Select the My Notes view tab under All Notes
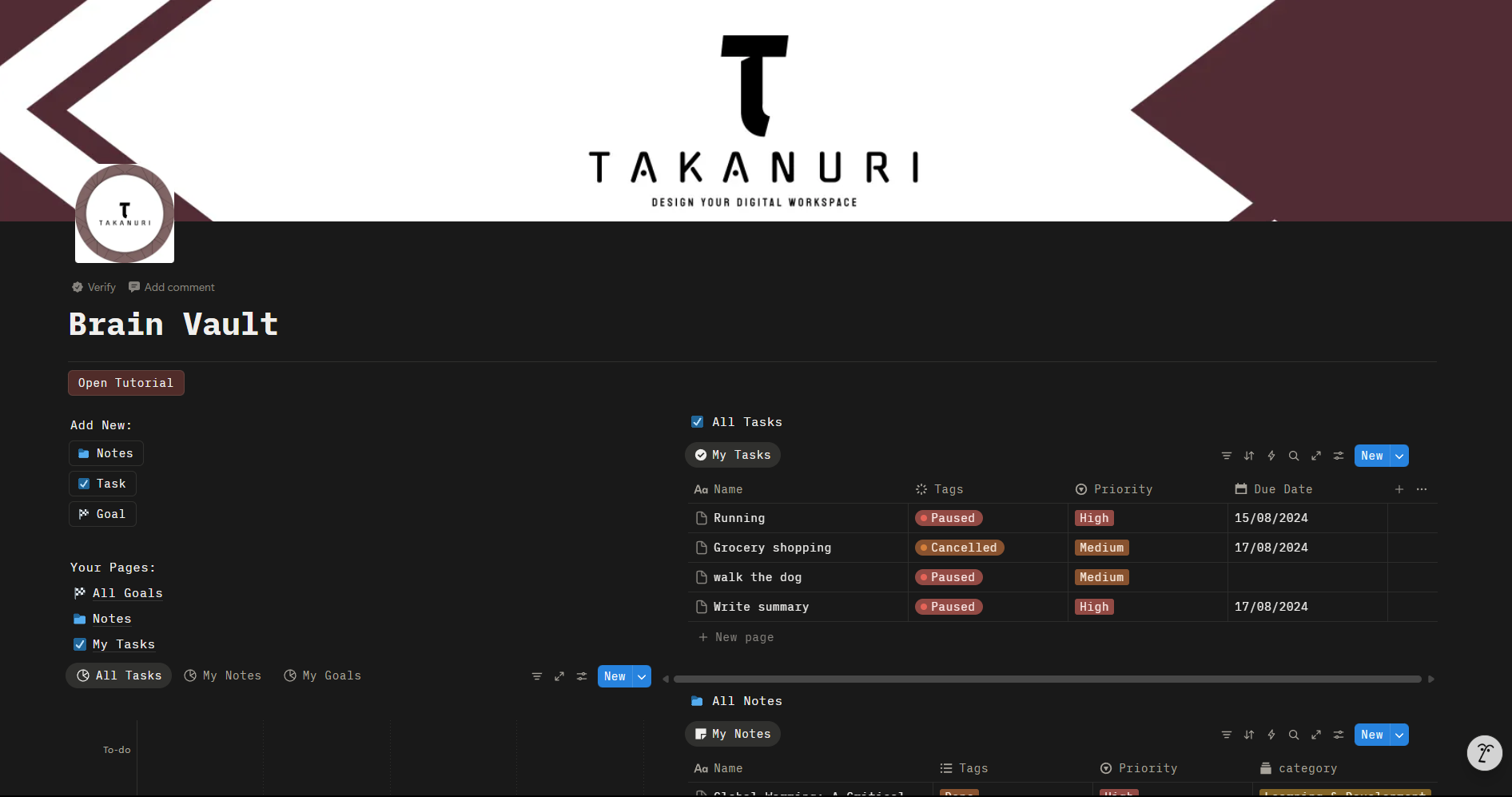 tap(733, 734)
